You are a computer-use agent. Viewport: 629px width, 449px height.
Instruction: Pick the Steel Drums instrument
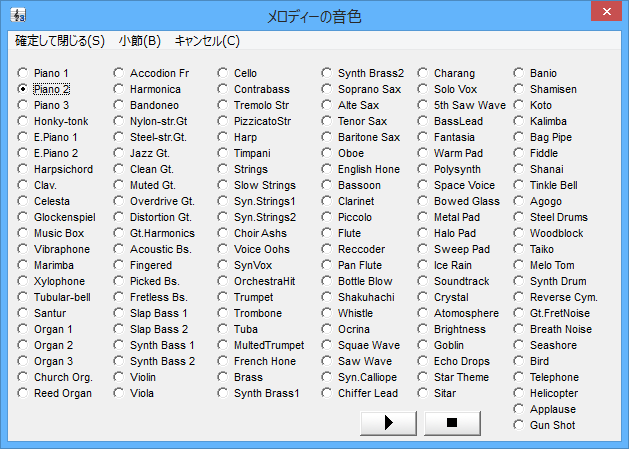pyautogui.click(x=519, y=217)
